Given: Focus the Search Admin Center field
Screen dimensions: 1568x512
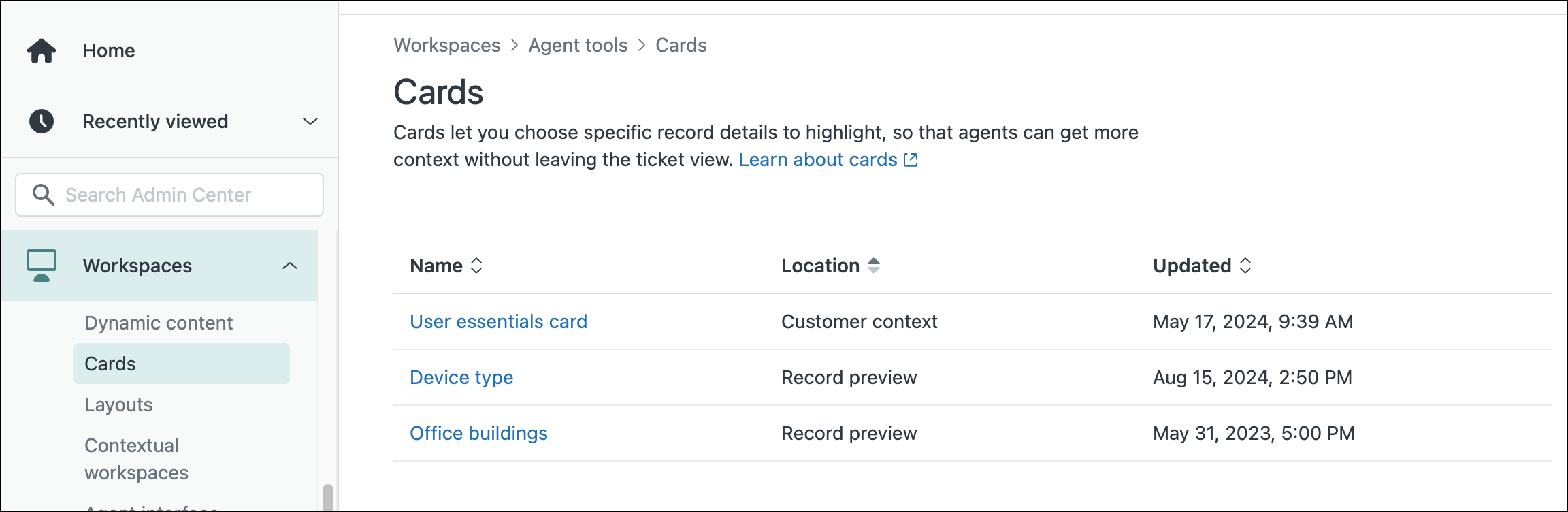Looking at the screenshot, I should 169,195.
